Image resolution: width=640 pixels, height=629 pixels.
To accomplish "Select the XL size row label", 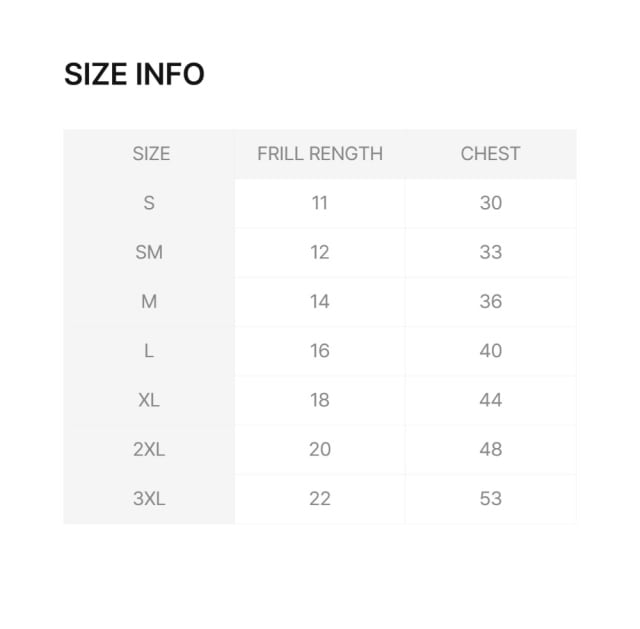I will pos(149,400).
